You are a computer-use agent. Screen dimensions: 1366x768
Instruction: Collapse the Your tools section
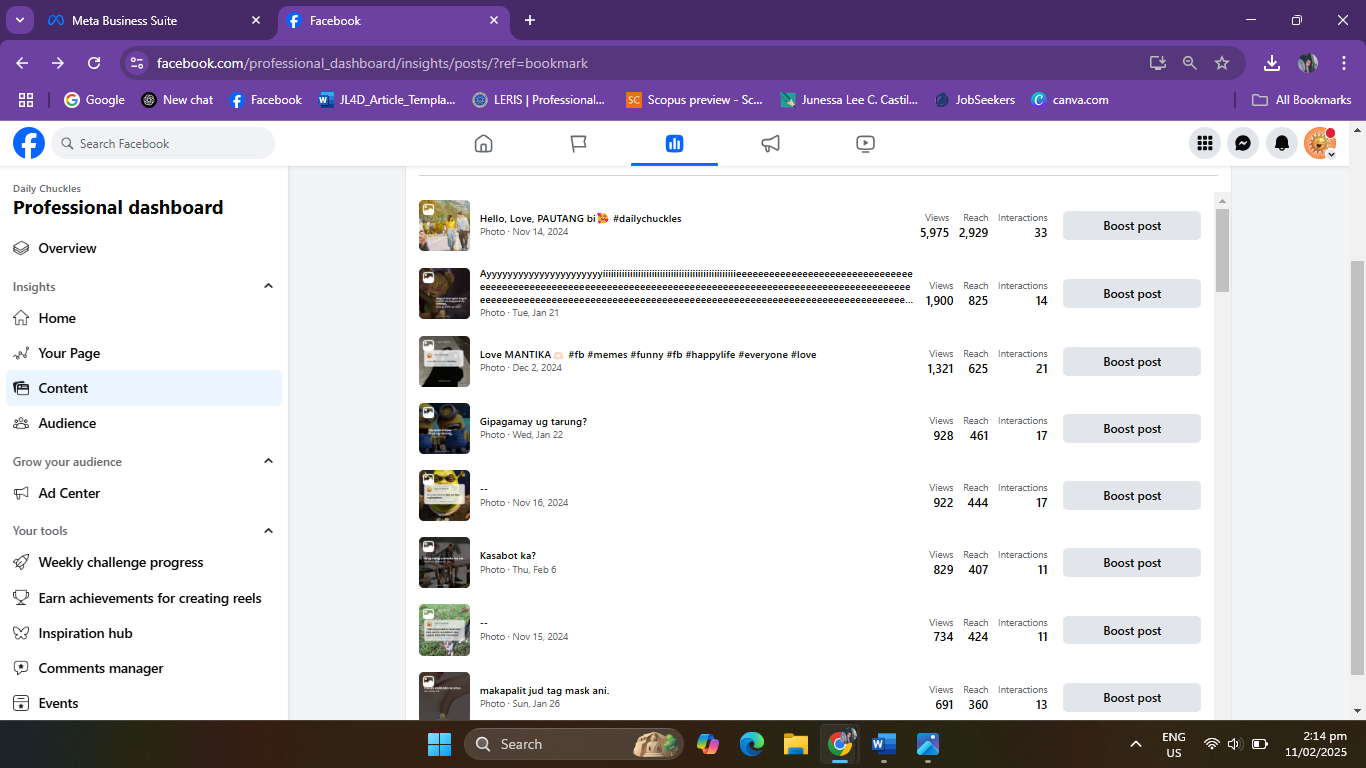point(268,530)
